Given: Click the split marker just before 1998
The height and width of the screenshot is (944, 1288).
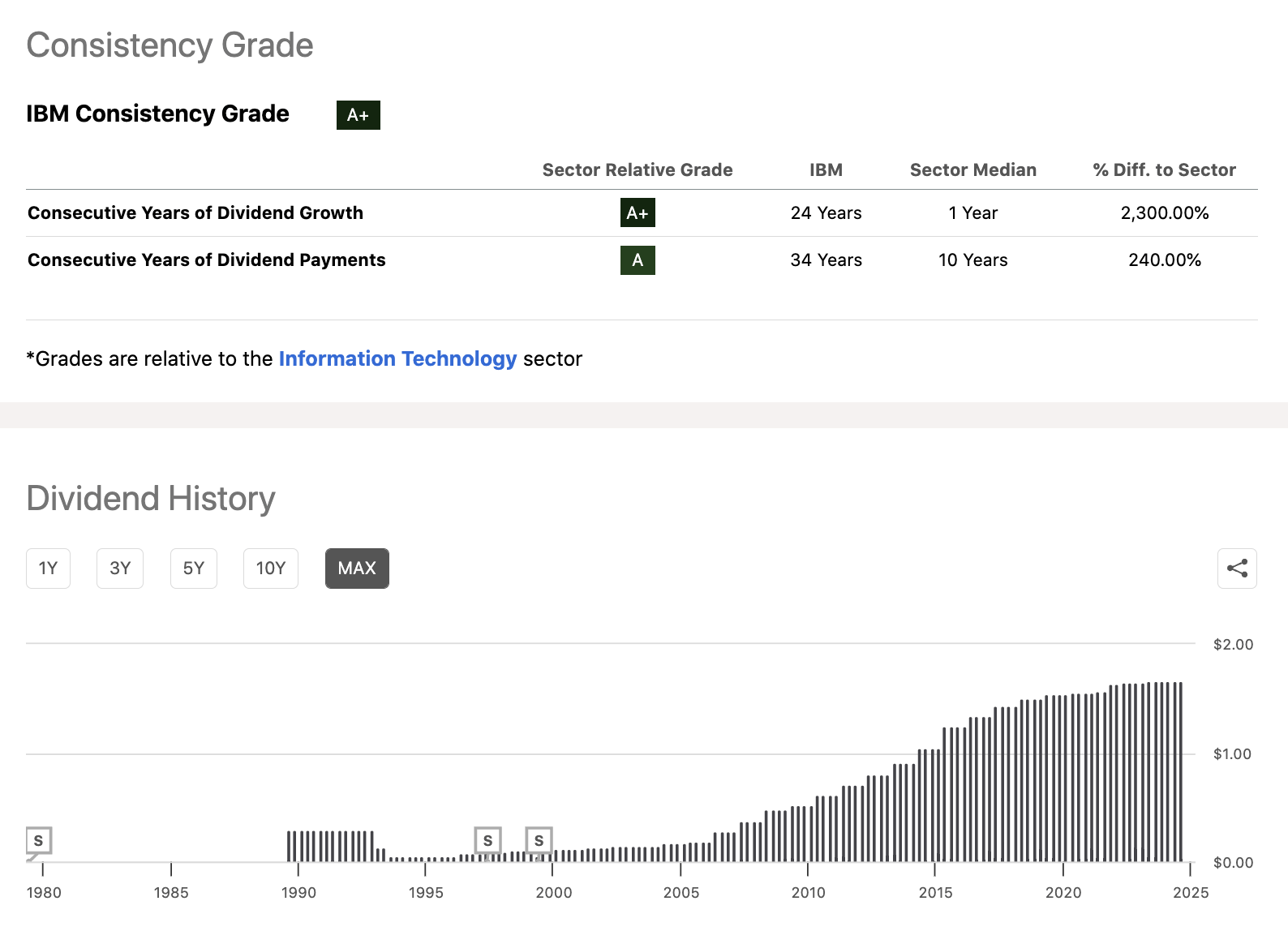Looking at the screenshot, I should (487, 840).
